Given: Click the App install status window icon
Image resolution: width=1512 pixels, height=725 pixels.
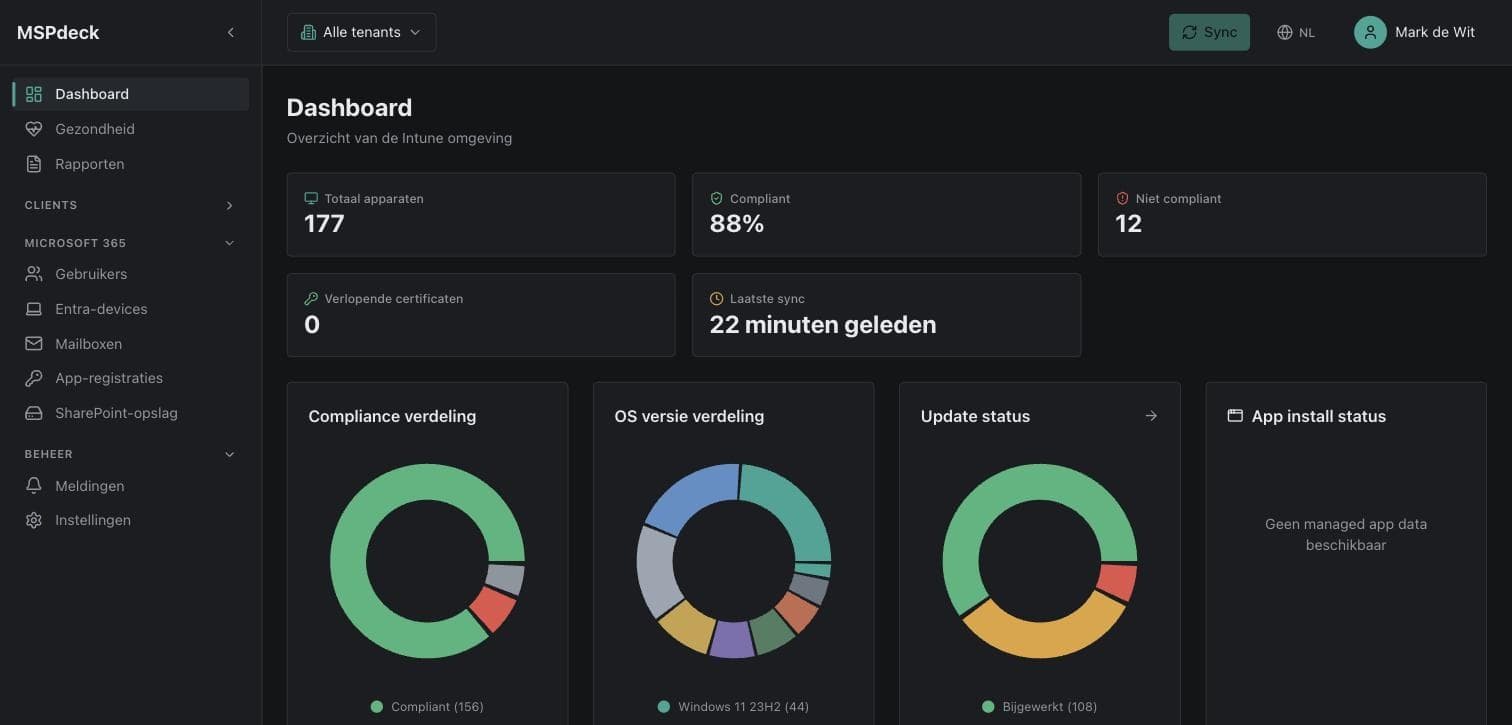Looking at the screenshot, I should 1235,416.
